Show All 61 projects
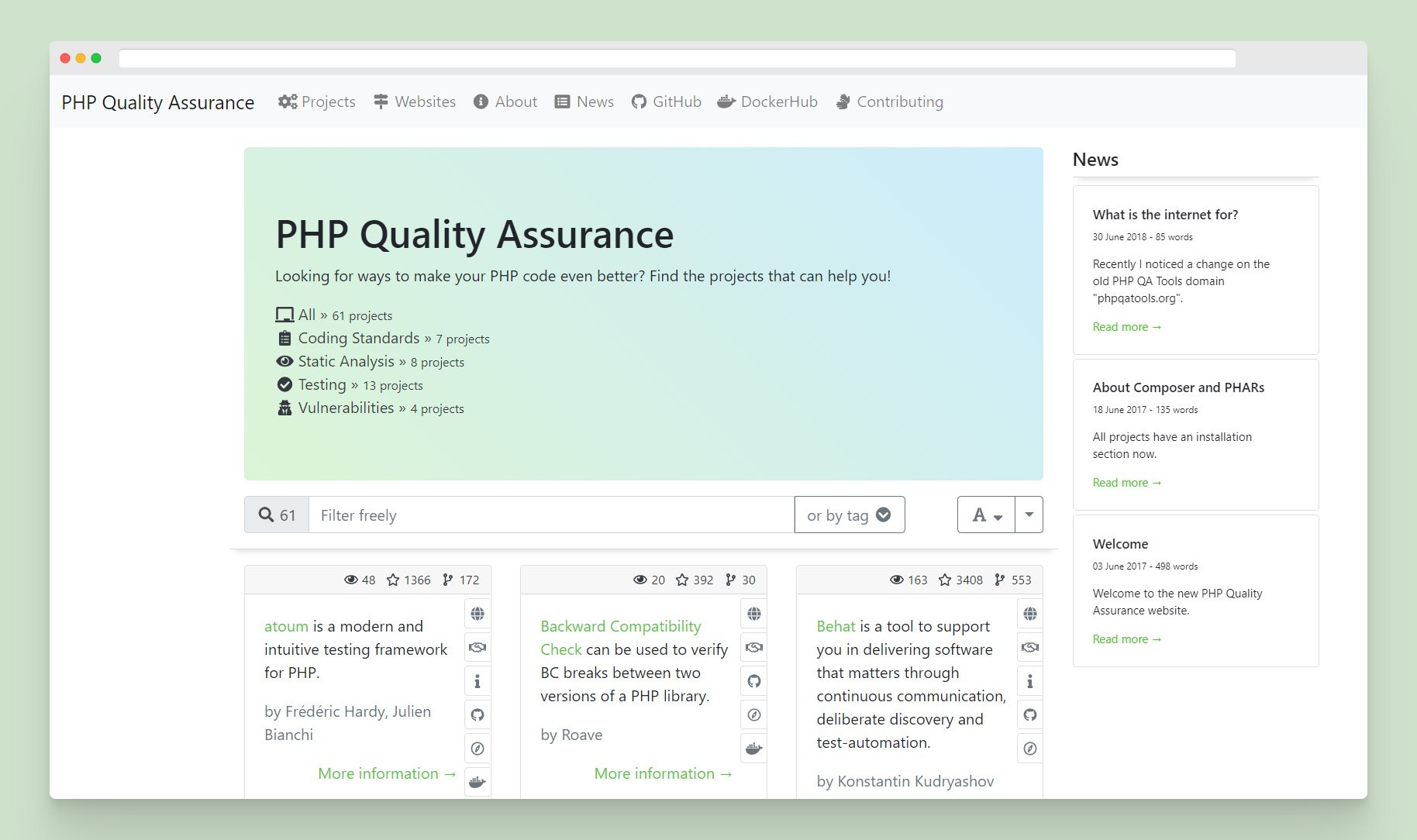This screenshot has width=1417, height=840. (x=334, y=315)
